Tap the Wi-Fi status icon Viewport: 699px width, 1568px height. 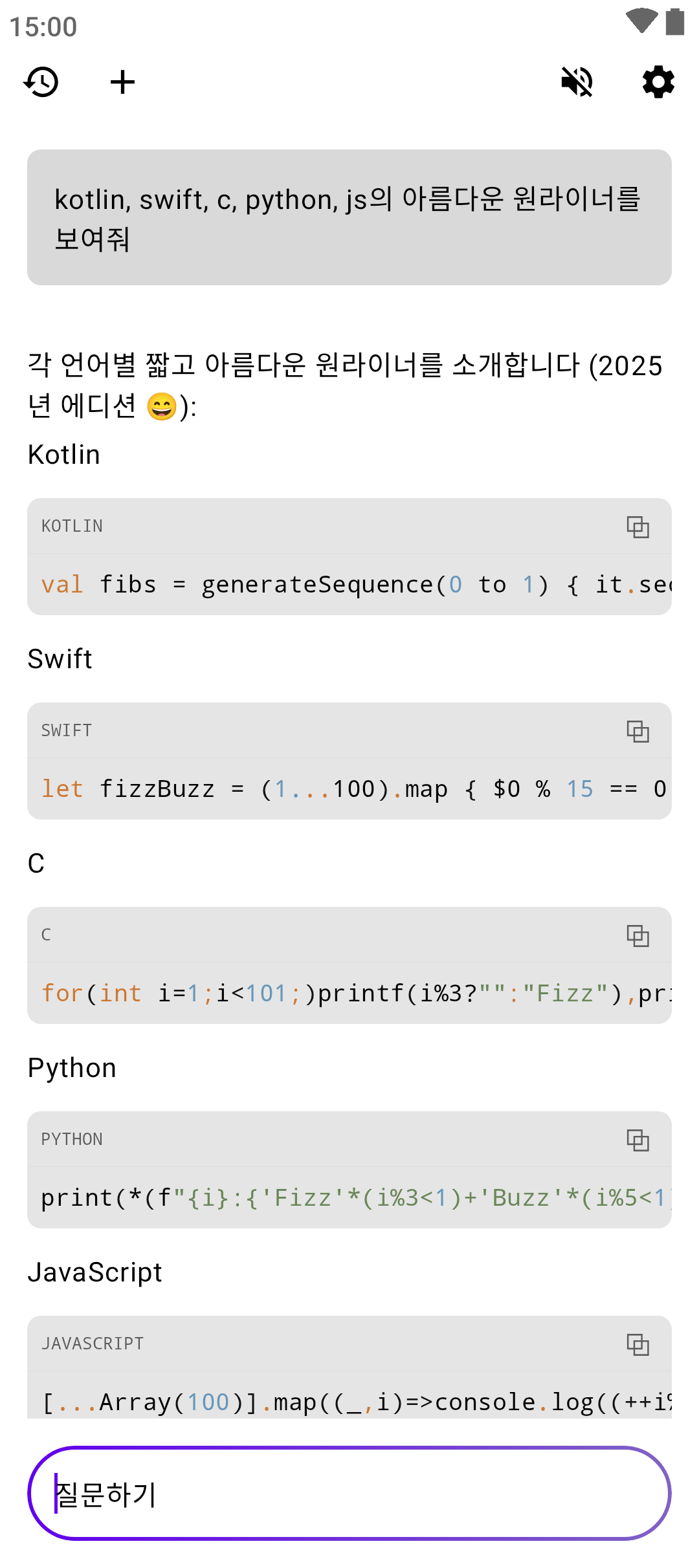[x=641, y=21]
